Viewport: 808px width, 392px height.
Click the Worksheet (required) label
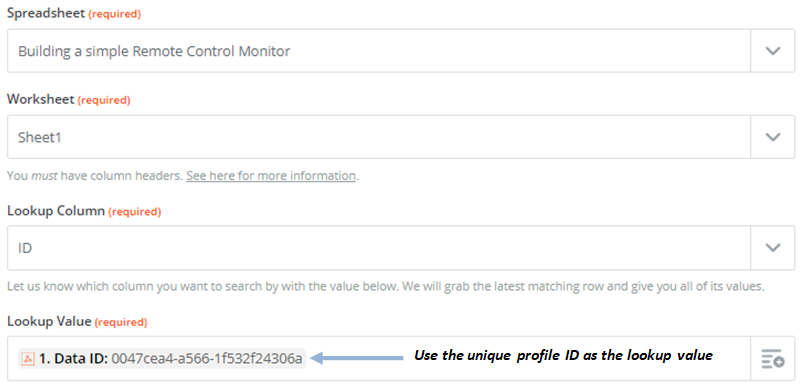pos(69,99)
